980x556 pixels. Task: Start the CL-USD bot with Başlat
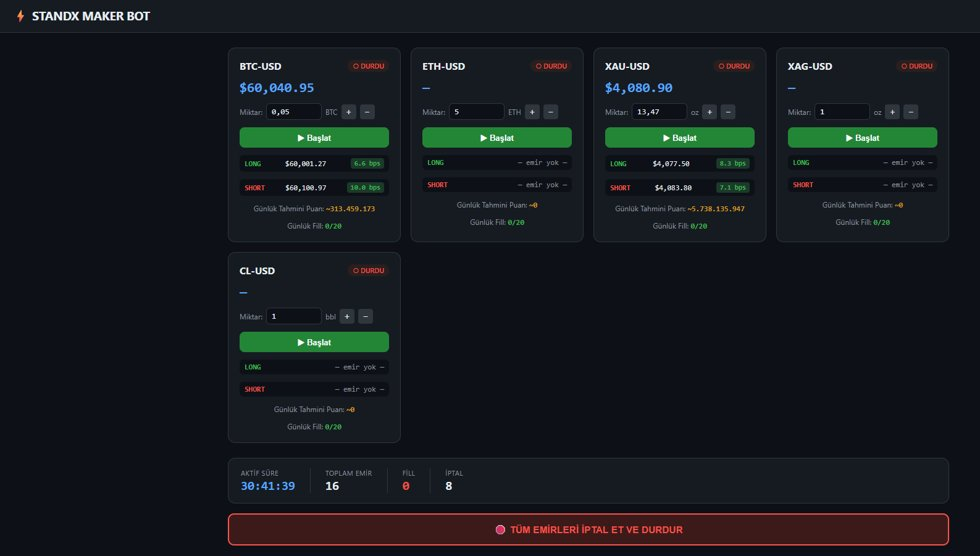314,342
